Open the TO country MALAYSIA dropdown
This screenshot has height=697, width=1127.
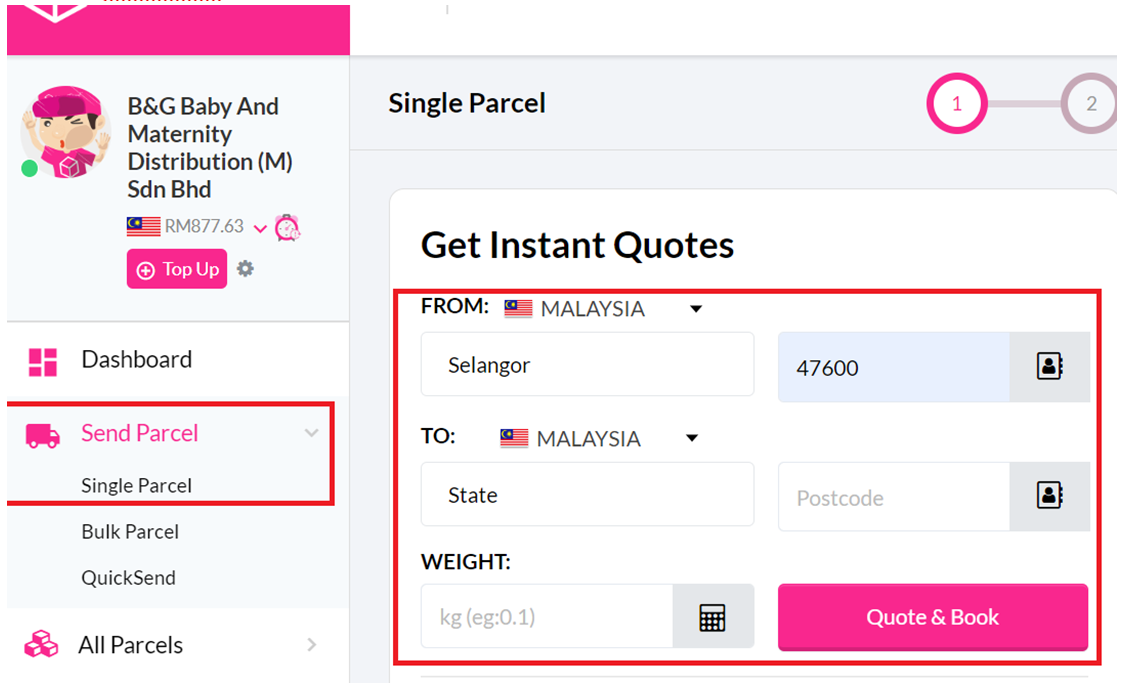click(x=691, y=438)
